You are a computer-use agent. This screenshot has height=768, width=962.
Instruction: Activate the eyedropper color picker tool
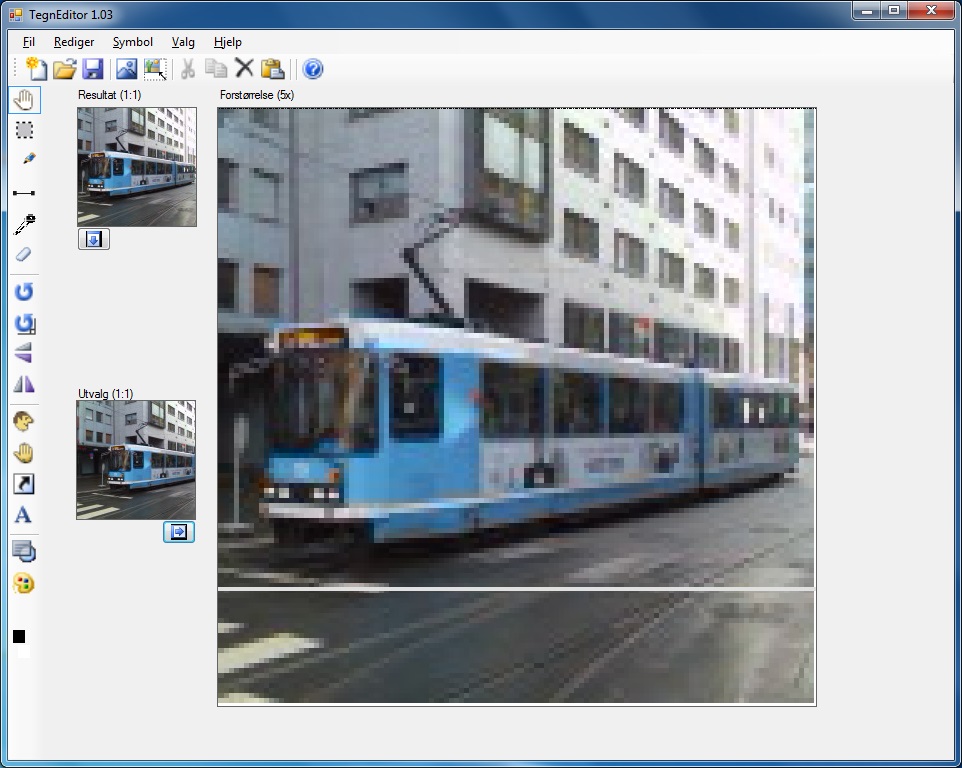point(25,224)
